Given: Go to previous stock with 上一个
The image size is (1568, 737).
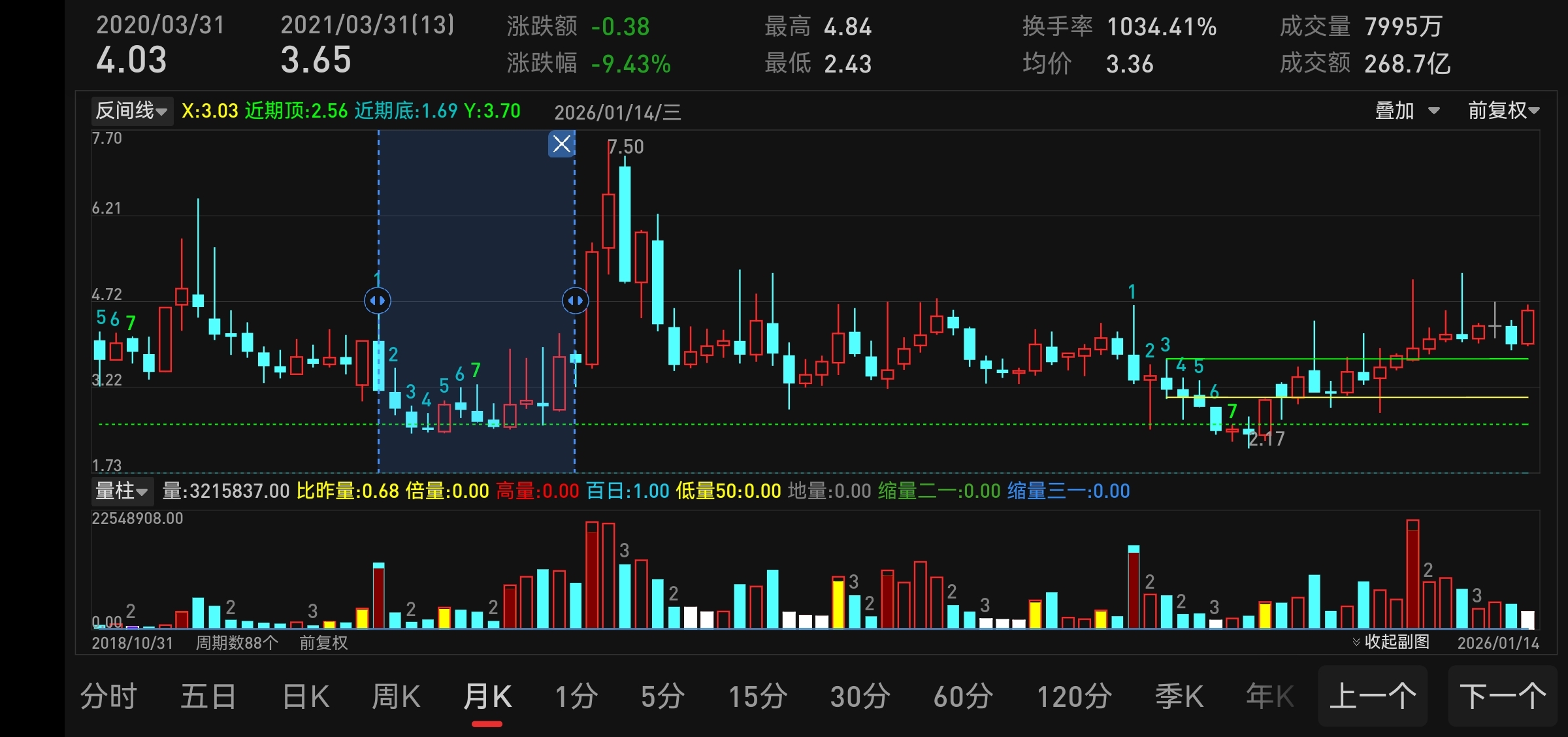Looking at the screenshot, I should 1373,696.
